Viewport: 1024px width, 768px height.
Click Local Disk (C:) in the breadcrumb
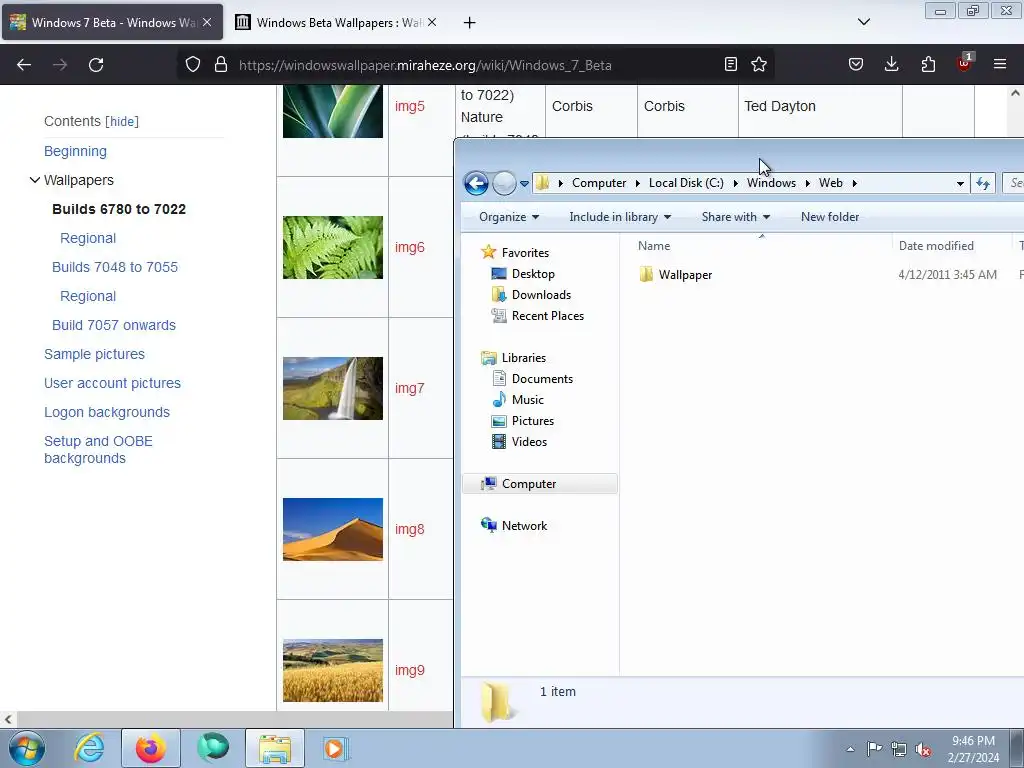tap(686, 183)
